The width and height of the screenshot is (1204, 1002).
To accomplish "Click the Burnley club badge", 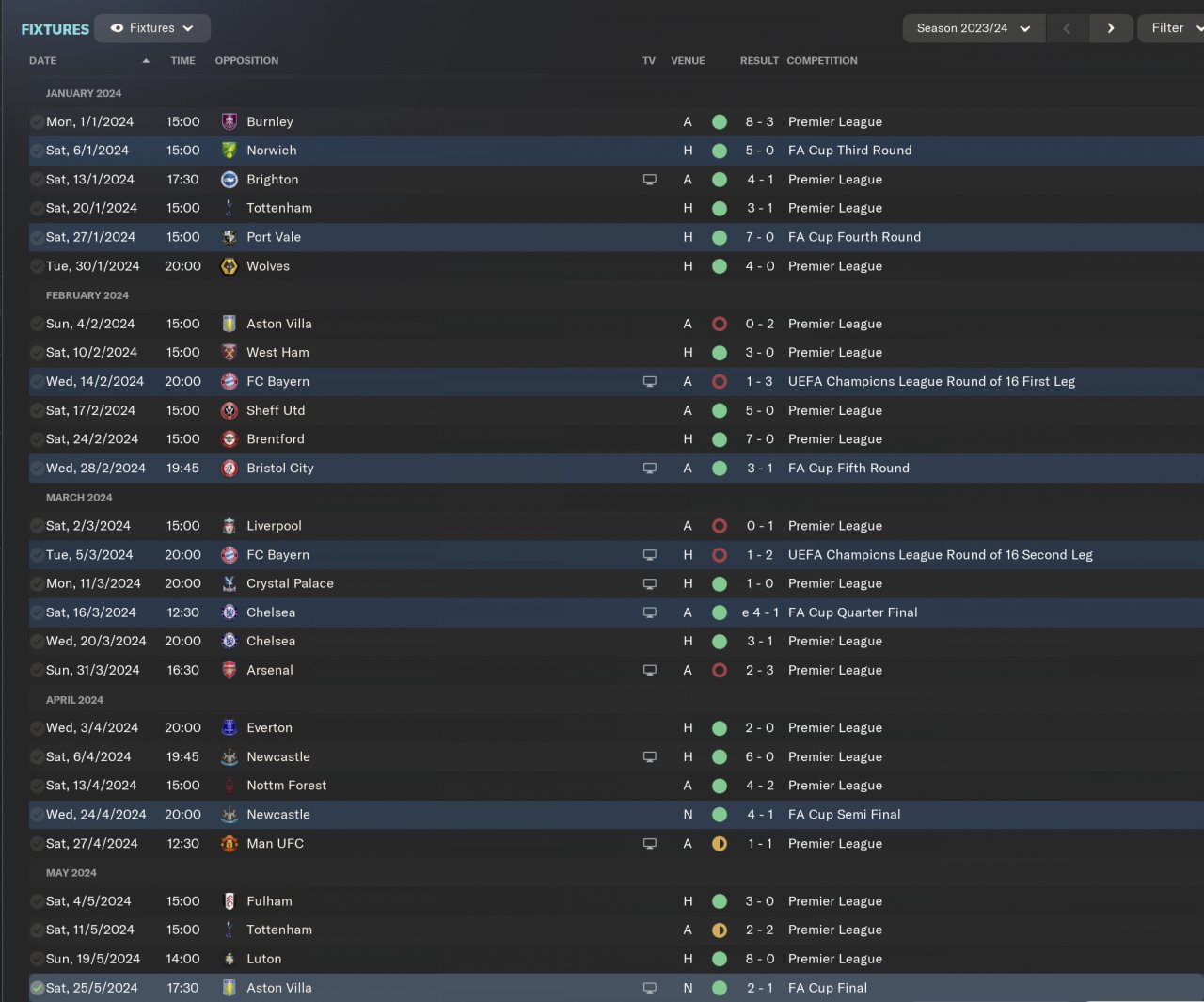I will click(229, 121).
